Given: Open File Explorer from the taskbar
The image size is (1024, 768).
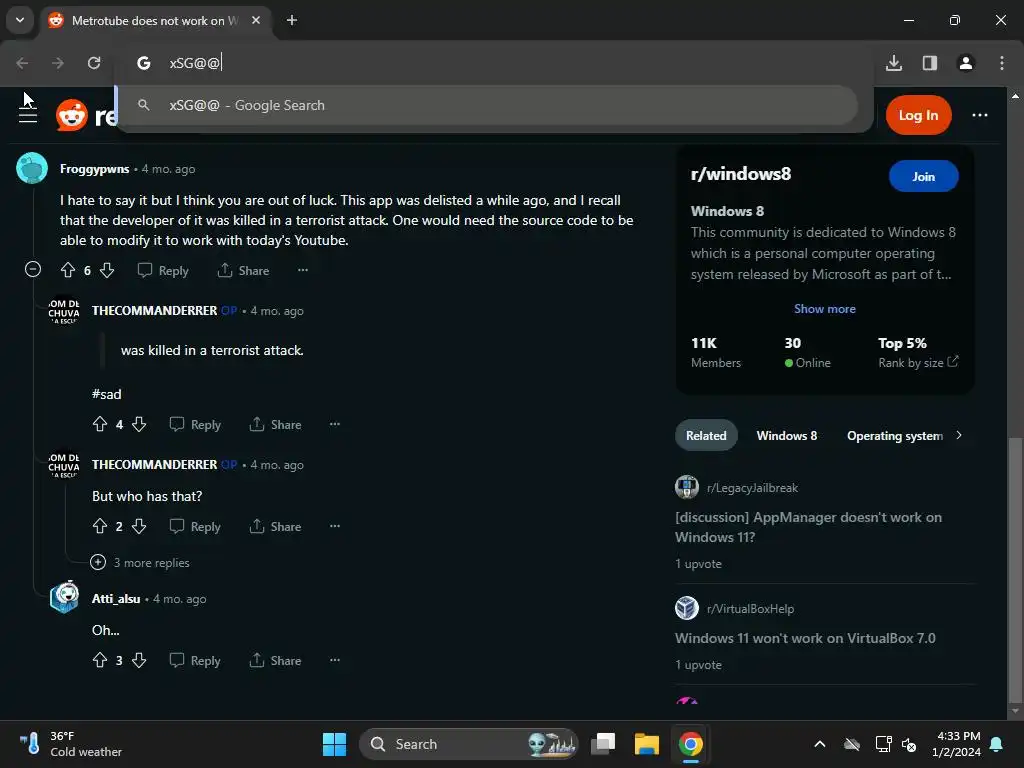Looking at the screenshot, I should tap(647, 744).
